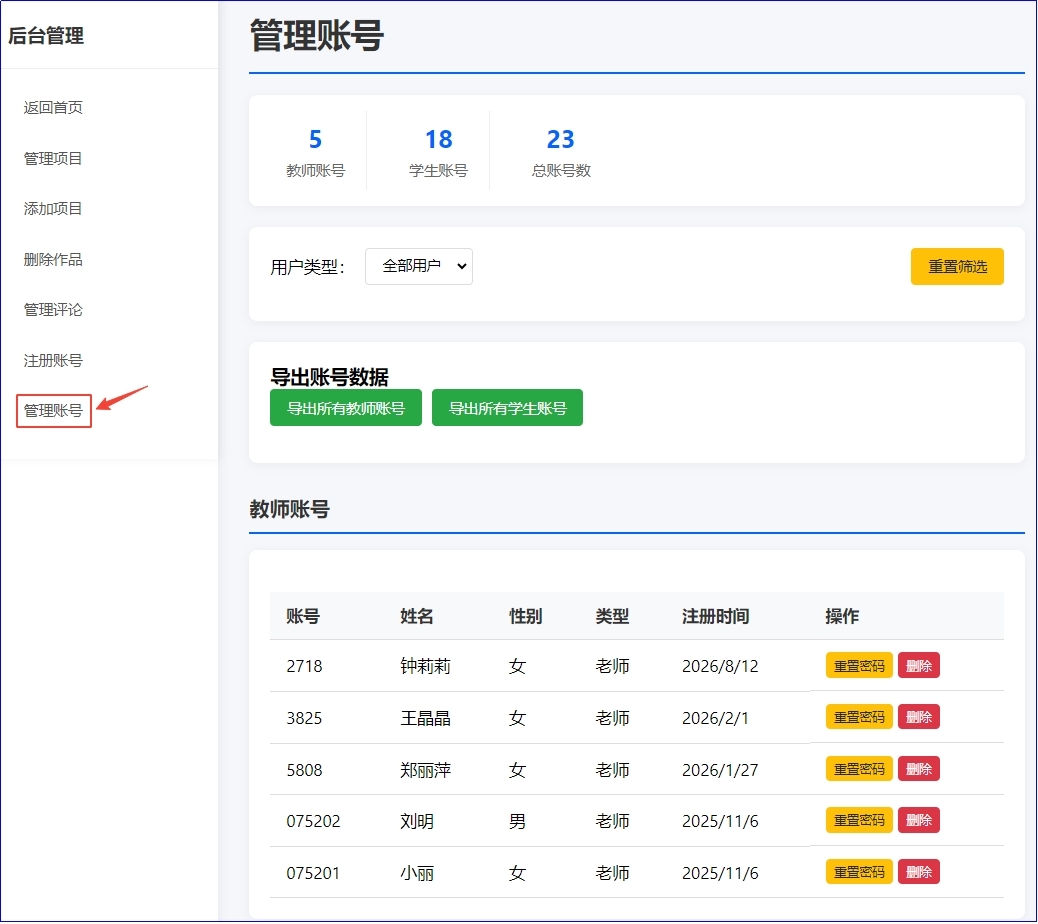Viewport: 1038px width, 924px height.
Task: Click the 账号 column header
Action: pyautogui.click(x=303, y=616)
